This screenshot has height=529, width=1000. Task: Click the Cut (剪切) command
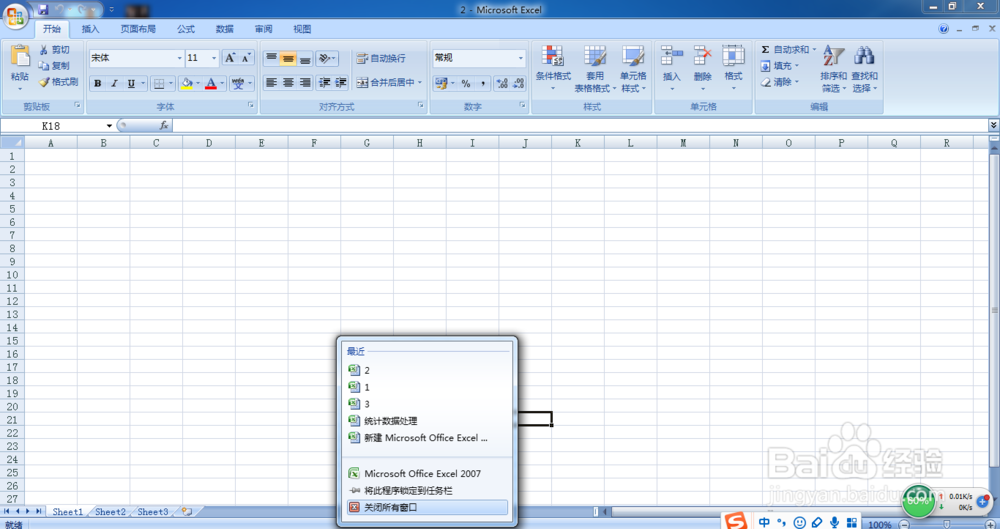tap(54, 50)
